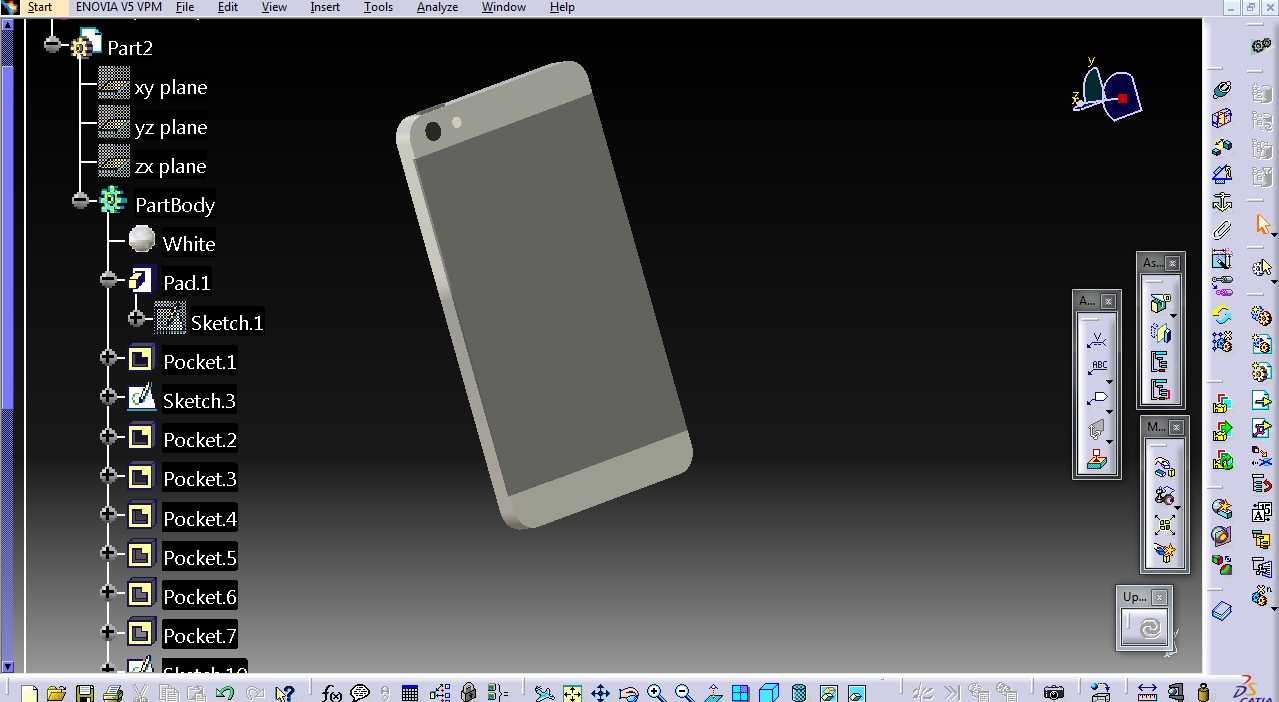Click the Fly mode airplane icon
The image size is (1279, 702).
coord(544,693)
